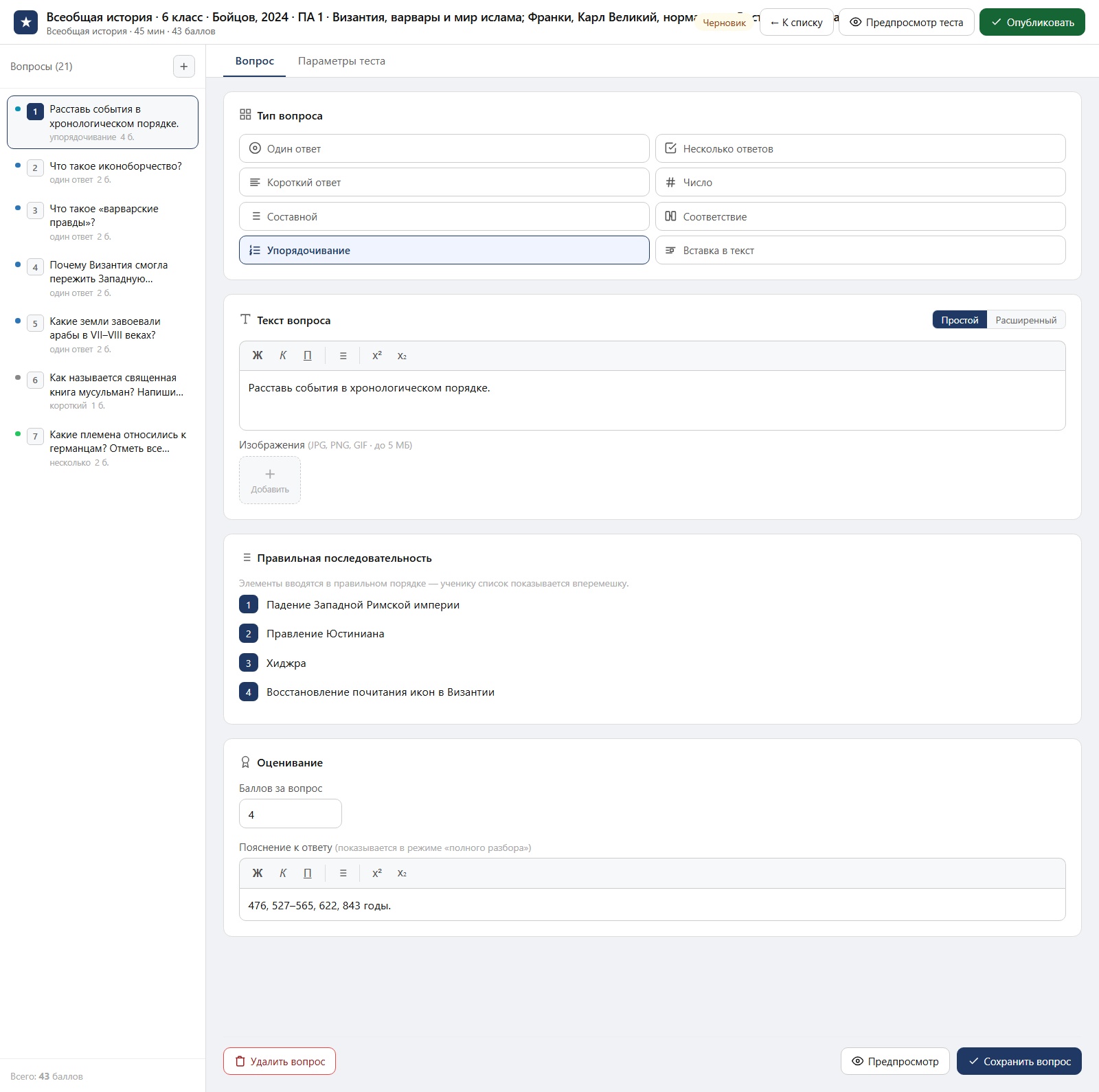This screenshot has height=1092, width=1099.
Task: Click the explanation text 476, 527–565, 622, 843 годы
Action: tap(319, 905)
